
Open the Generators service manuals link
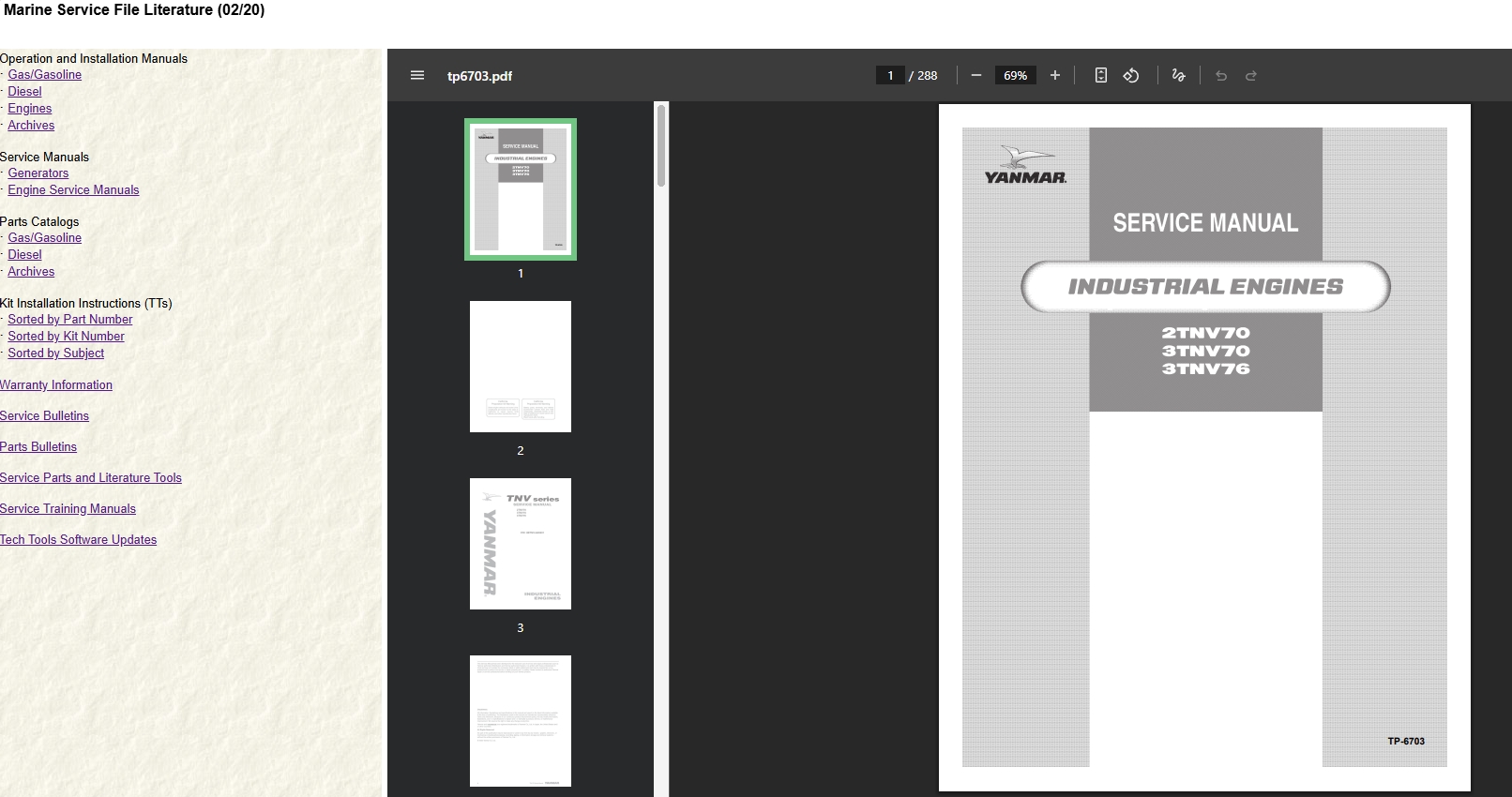point(38,173)
